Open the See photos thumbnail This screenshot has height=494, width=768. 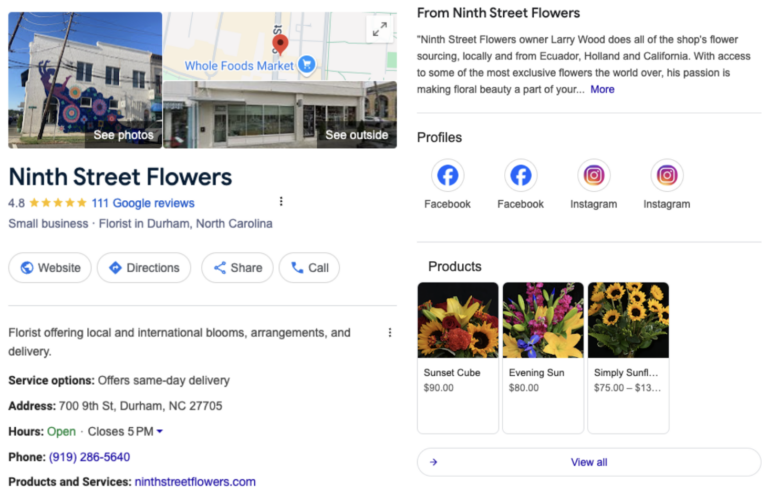pos(85,80)
